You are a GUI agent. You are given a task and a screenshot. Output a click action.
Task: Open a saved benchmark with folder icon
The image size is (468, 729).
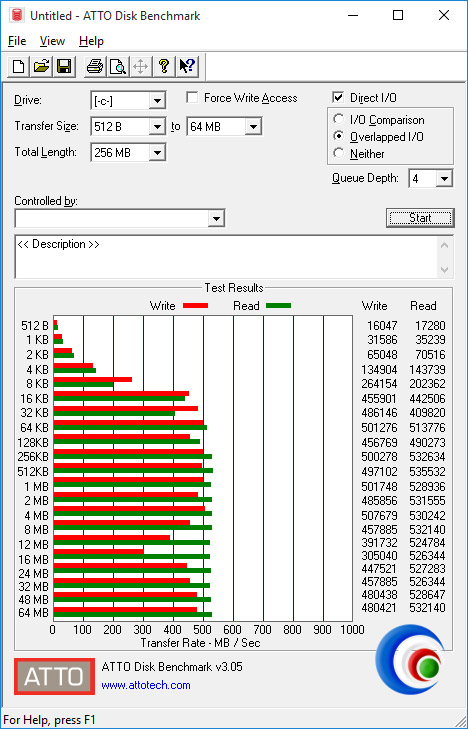coord(41,66)
